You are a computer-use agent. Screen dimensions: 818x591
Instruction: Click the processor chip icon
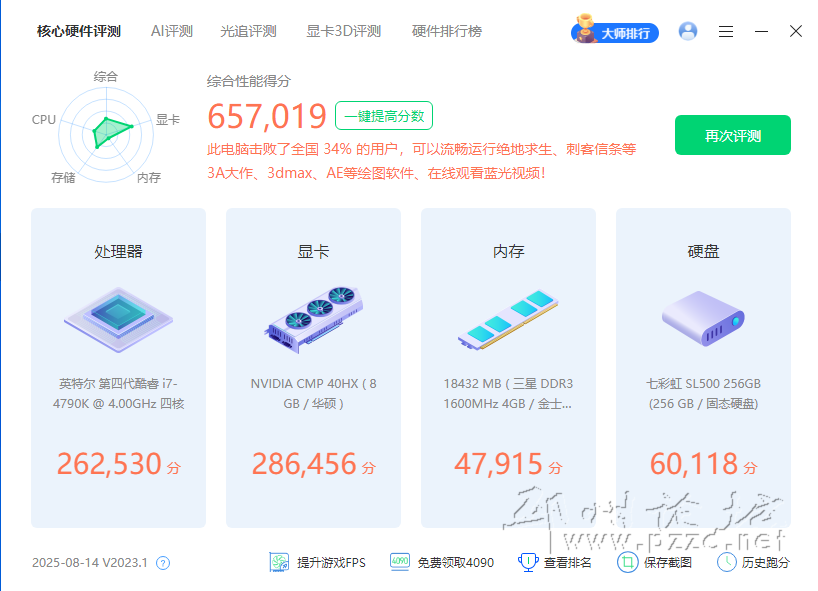coord(118,319)
